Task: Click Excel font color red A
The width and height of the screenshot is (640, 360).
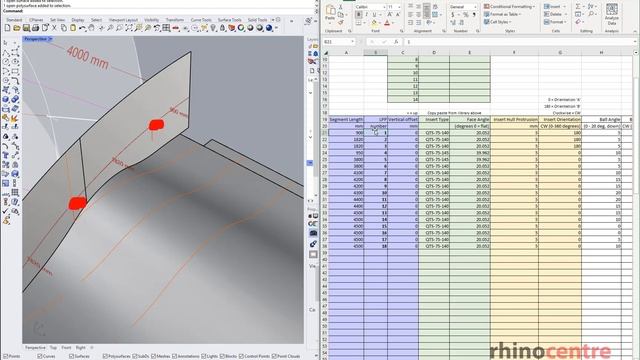Action: click(387, 23)
